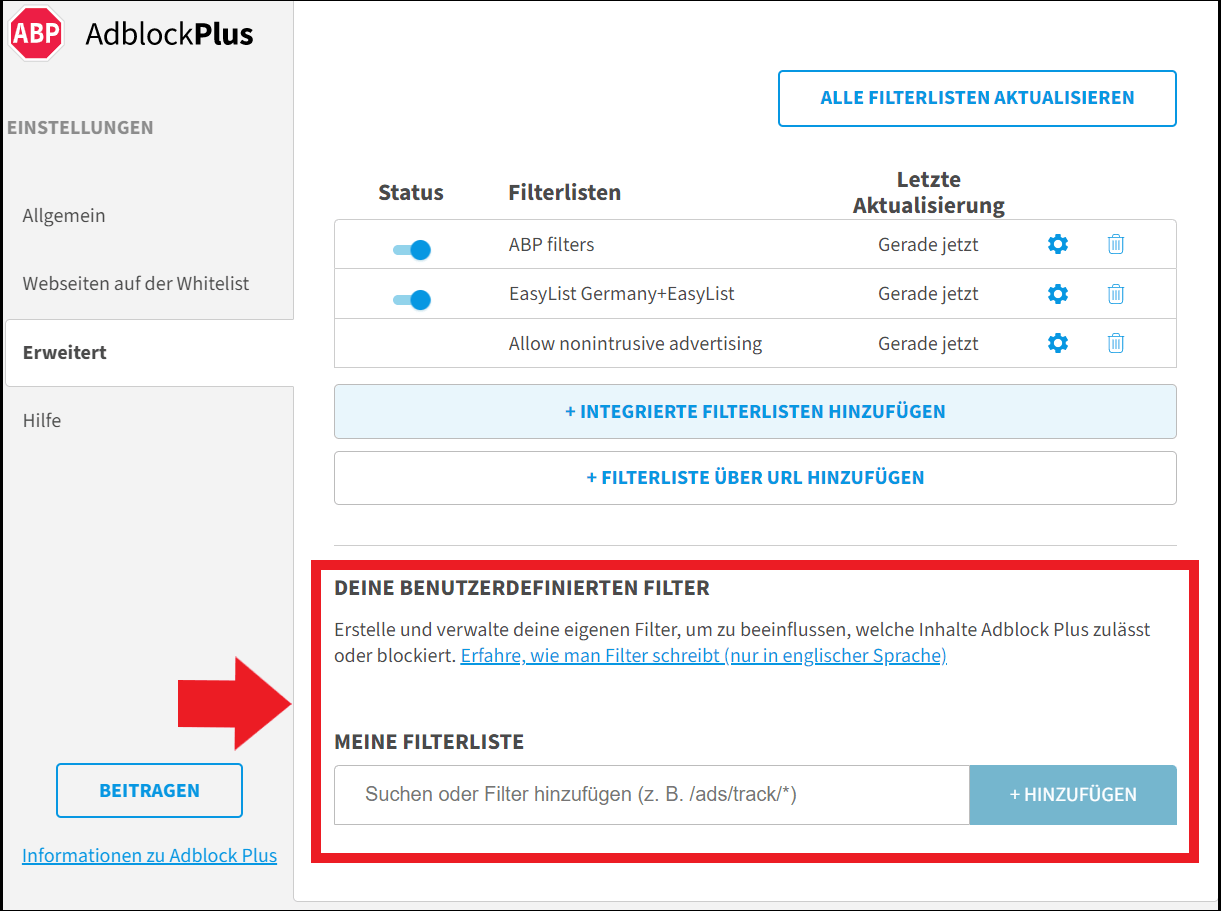This screenshot has width=1221, height=911.
Task: Open settings gear for Allow nonintrusive advertising
Action: click(1058, 343)
